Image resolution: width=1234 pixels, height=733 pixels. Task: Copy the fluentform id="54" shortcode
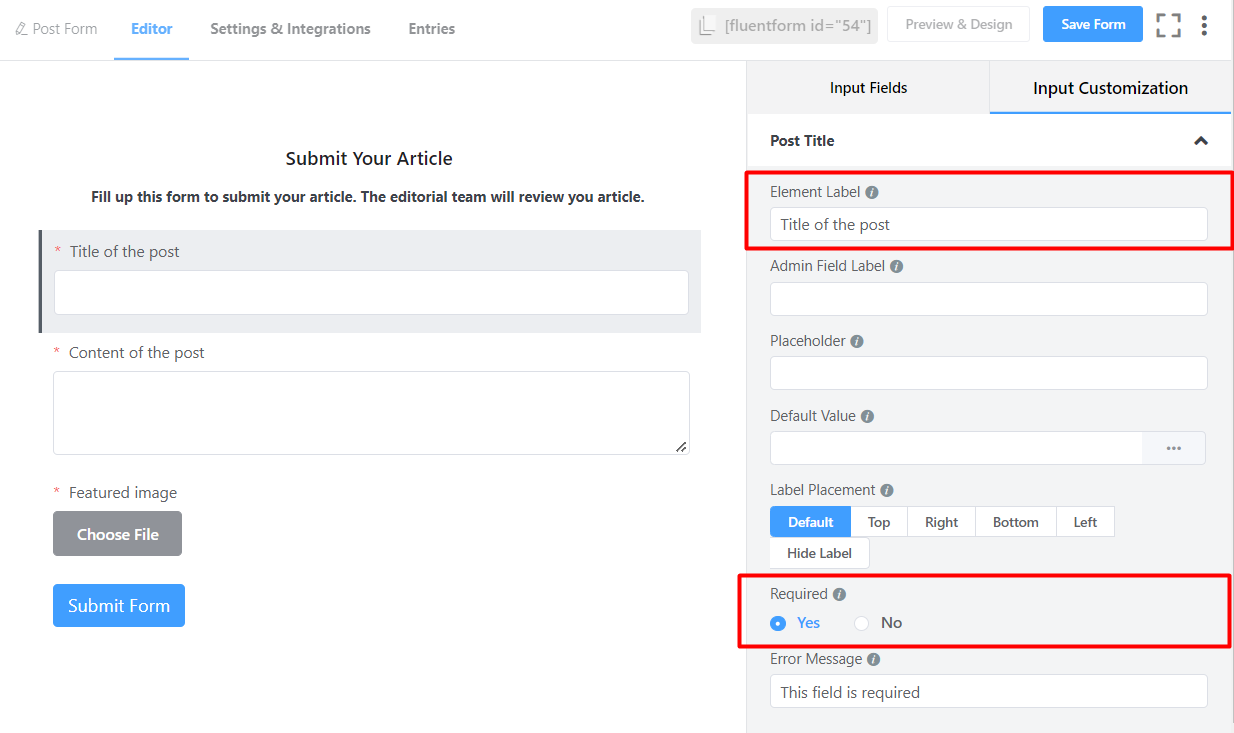[x=784, y=26]
